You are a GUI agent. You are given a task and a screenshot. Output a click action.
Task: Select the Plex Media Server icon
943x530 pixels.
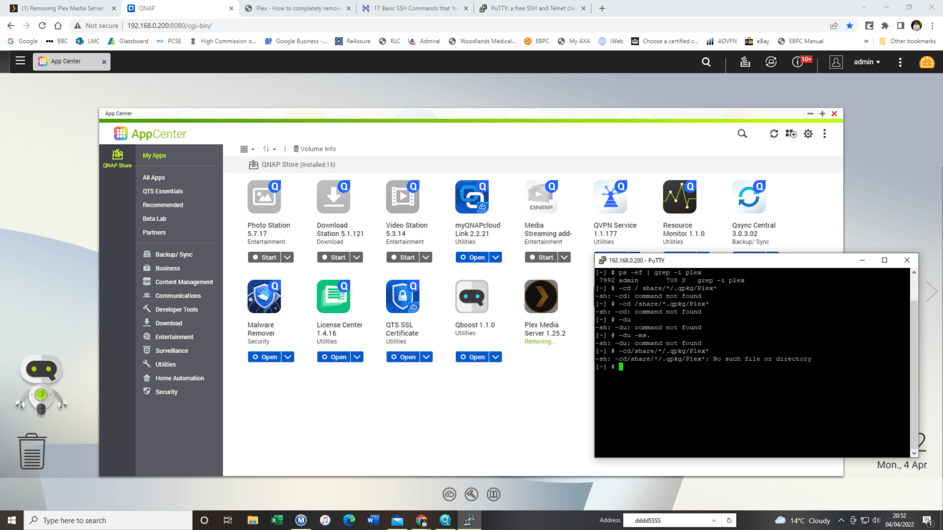[541, 296]
